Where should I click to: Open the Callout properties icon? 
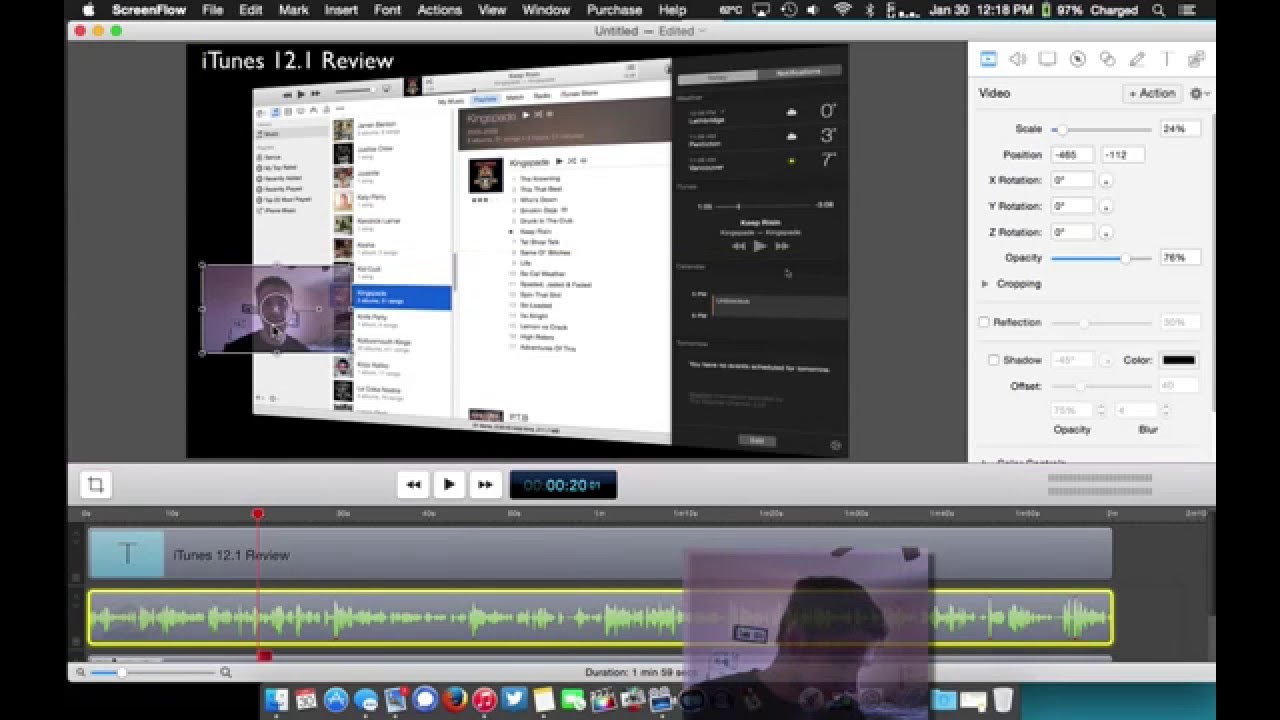pos(1077,59)
